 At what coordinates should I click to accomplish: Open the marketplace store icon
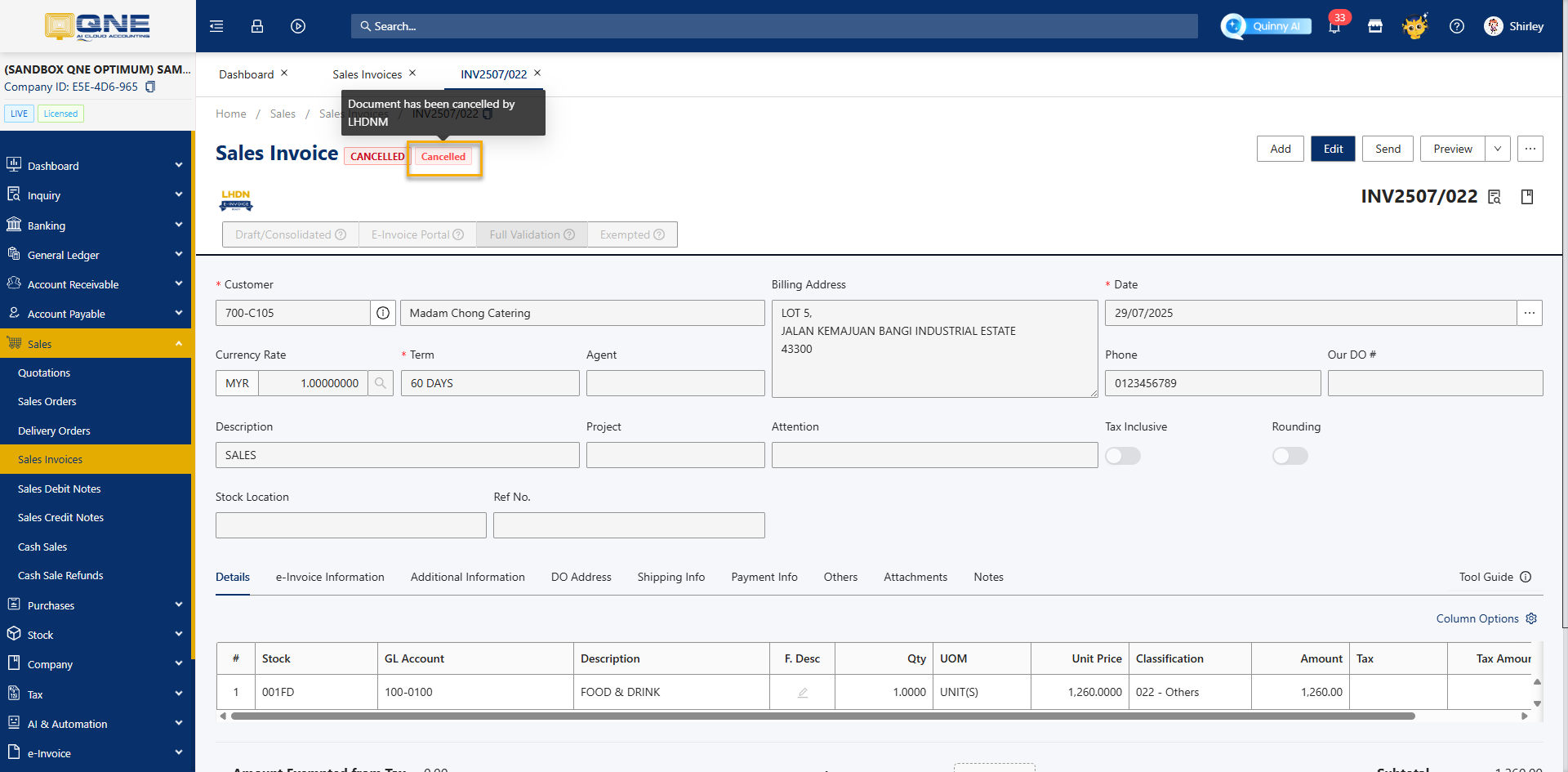coord(1375,26)
